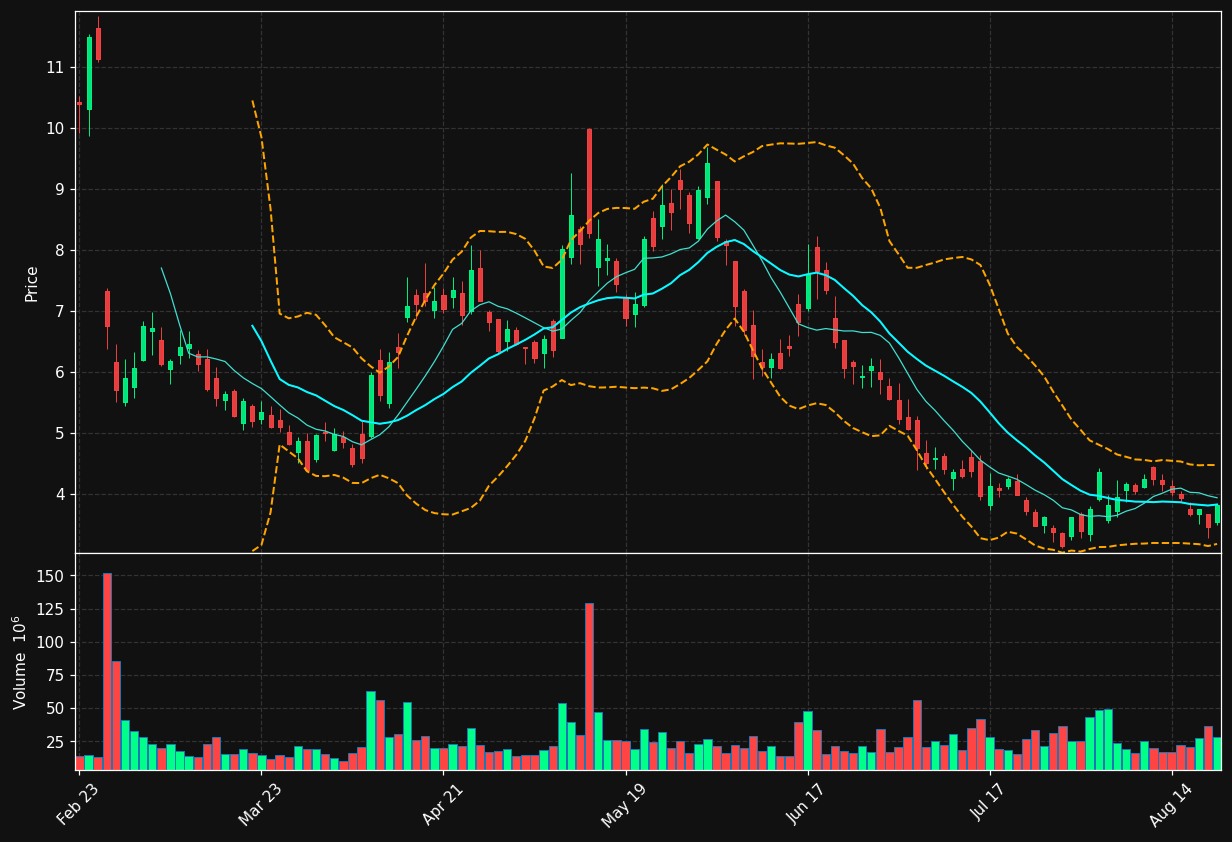This screenshot has height=842, width=1232.
Task: Click the red volume spike near 130 in May
Action: coord(589,686)
